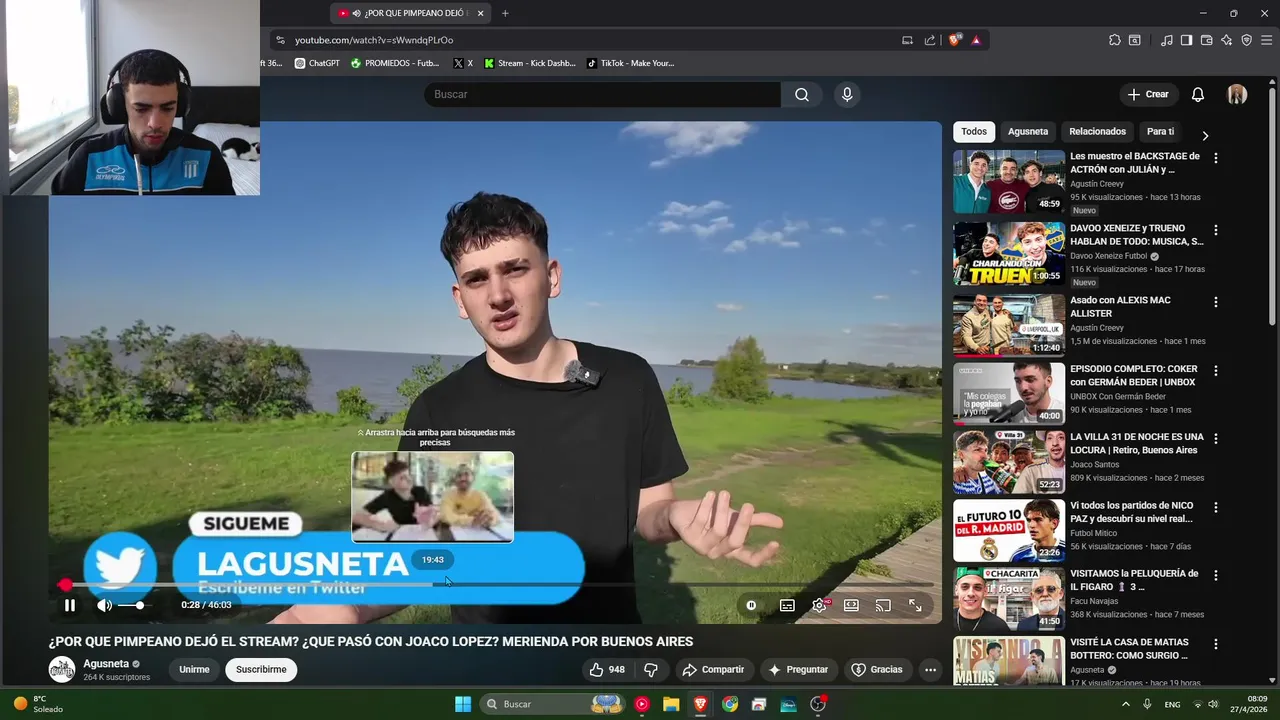Open options for BACKSTAGE de ACTRÓN video
The width and height of the screenshot is (1280, 720).
coord(1216,158)
